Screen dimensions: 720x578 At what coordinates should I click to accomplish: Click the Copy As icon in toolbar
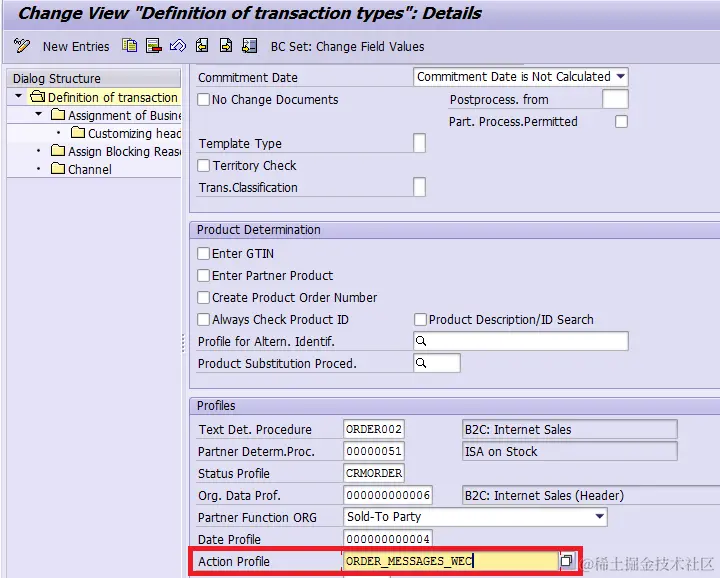[129, 45]
